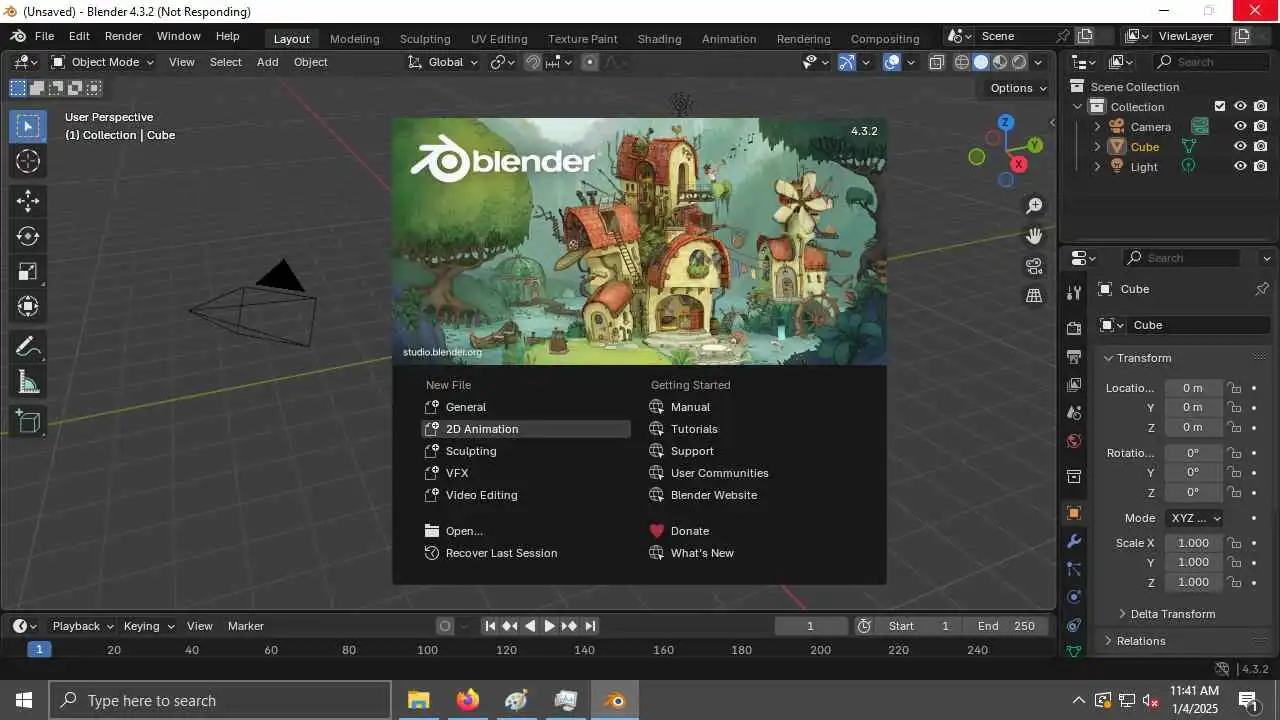Open the Output properties tab
The image size is (1280, 720).
(x=1074, y=356)
